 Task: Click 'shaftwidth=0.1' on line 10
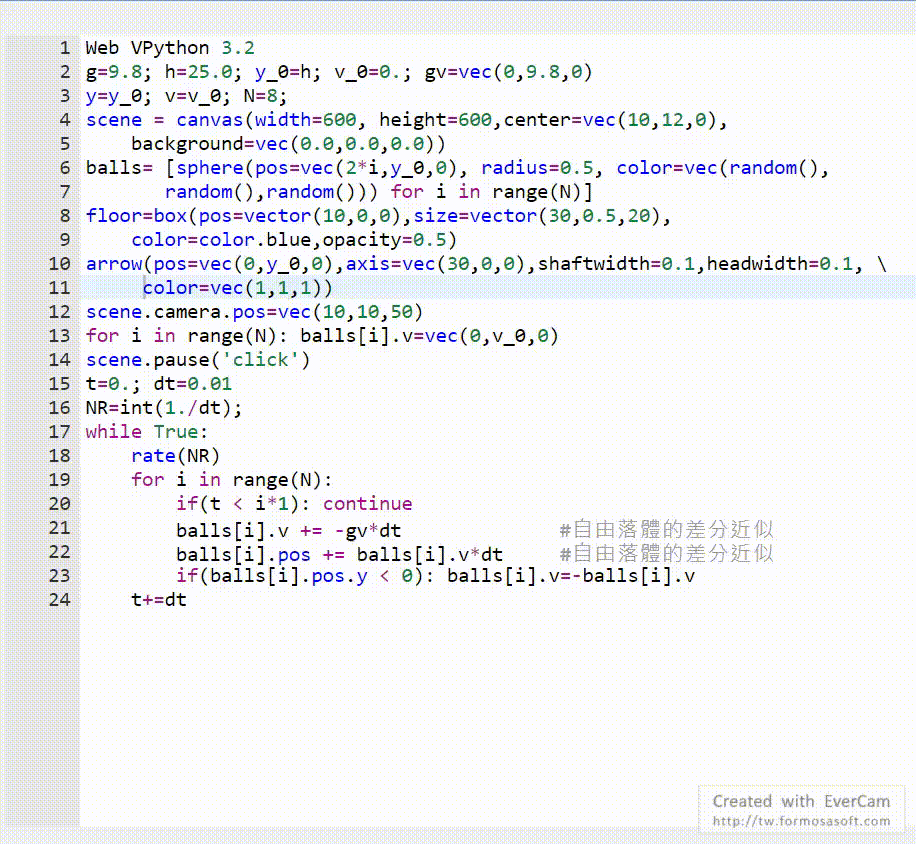point(616,264)
